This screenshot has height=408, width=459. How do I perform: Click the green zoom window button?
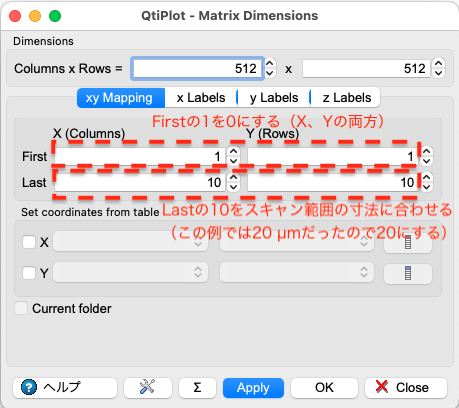pyautogui.click(x=55, y=16)
